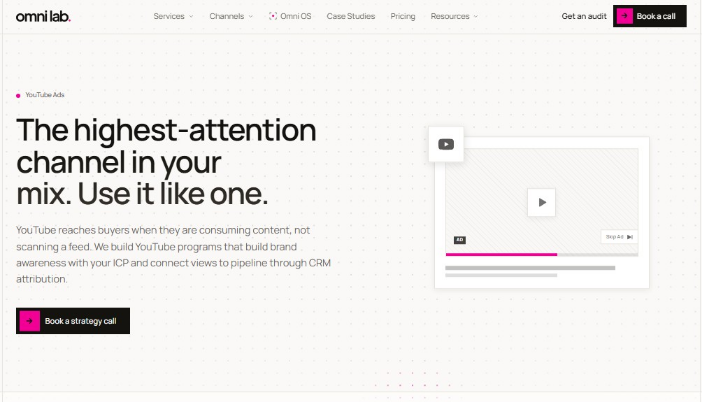Image resolution: width=702 pixels, height=402 pixels.
Task: Click the YouTube Ads label
Action: (45, 95)
